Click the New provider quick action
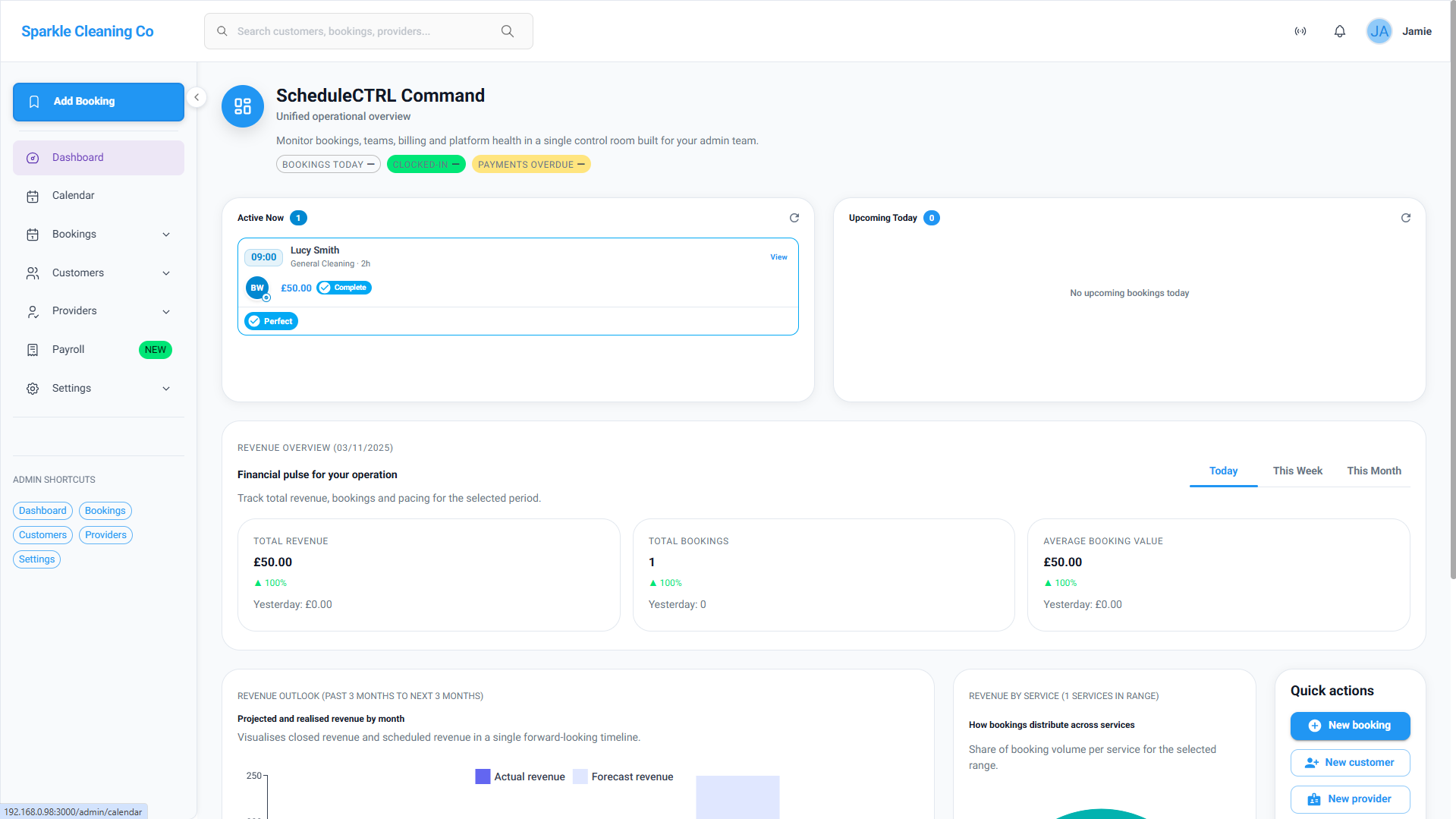Image resolution: width=1456 pixels, height=819 pixels. [1351, 799]
